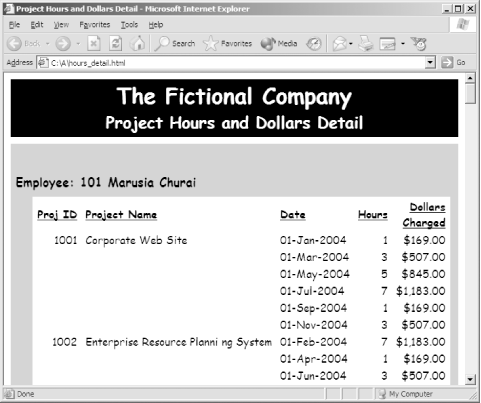Print the page with the printer icon
Image resolution: width=481 pixels, height=403 pixels.
point(366,44)
